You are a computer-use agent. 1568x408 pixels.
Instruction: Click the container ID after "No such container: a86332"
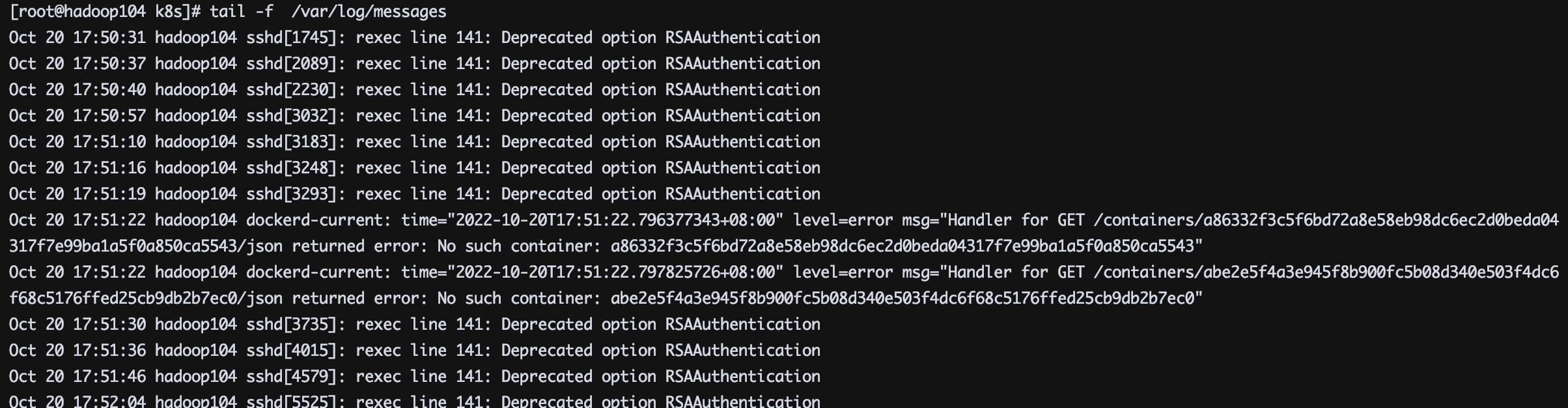(906, 246)
